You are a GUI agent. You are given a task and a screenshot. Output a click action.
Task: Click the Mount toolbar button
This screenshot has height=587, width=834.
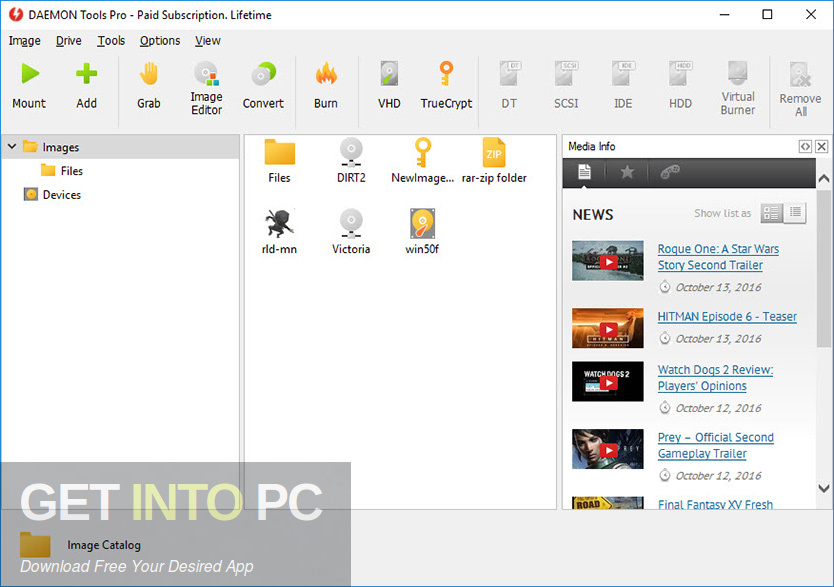pyautogui.click(x=29, y=86)
